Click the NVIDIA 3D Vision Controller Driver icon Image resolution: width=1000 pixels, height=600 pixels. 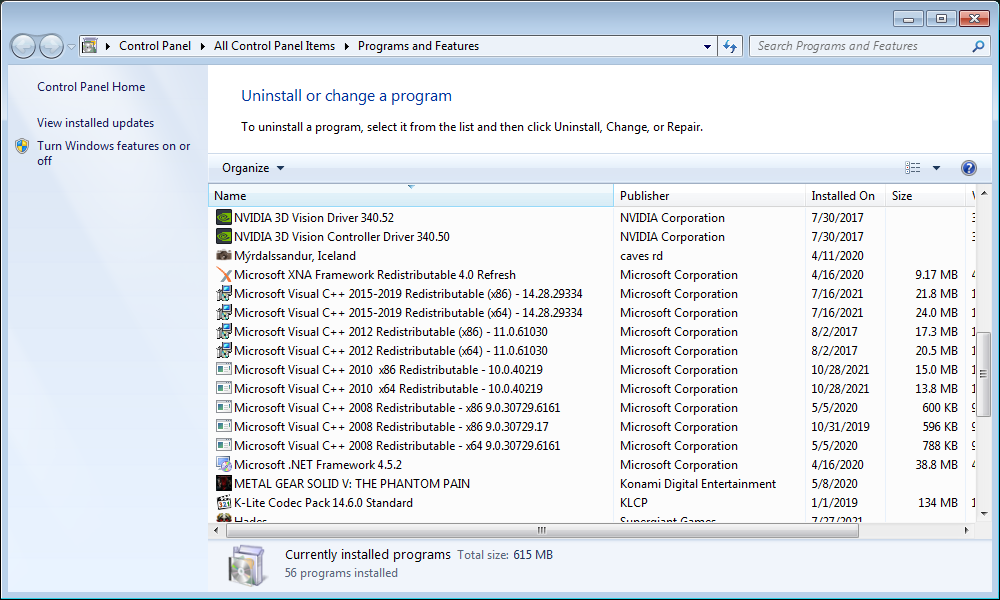tap(223, 237)
